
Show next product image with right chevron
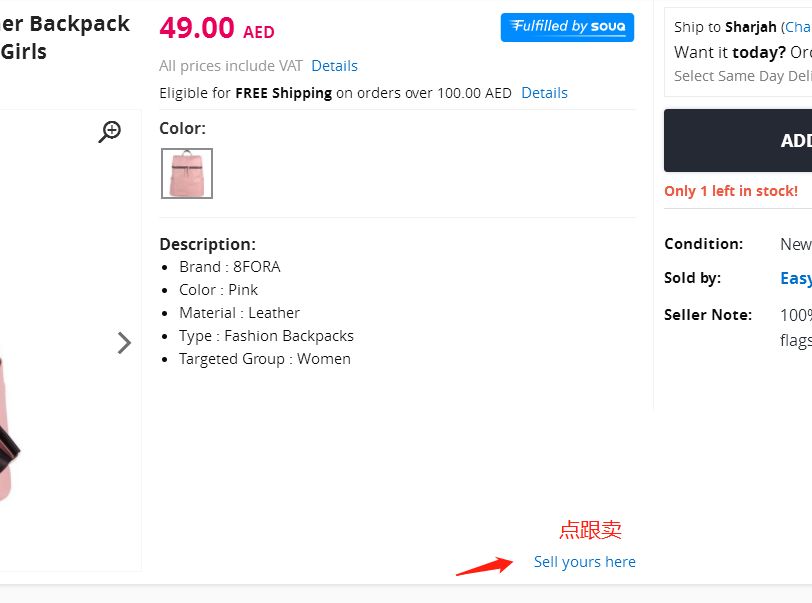pyautogui.click(x=124, y=343)
